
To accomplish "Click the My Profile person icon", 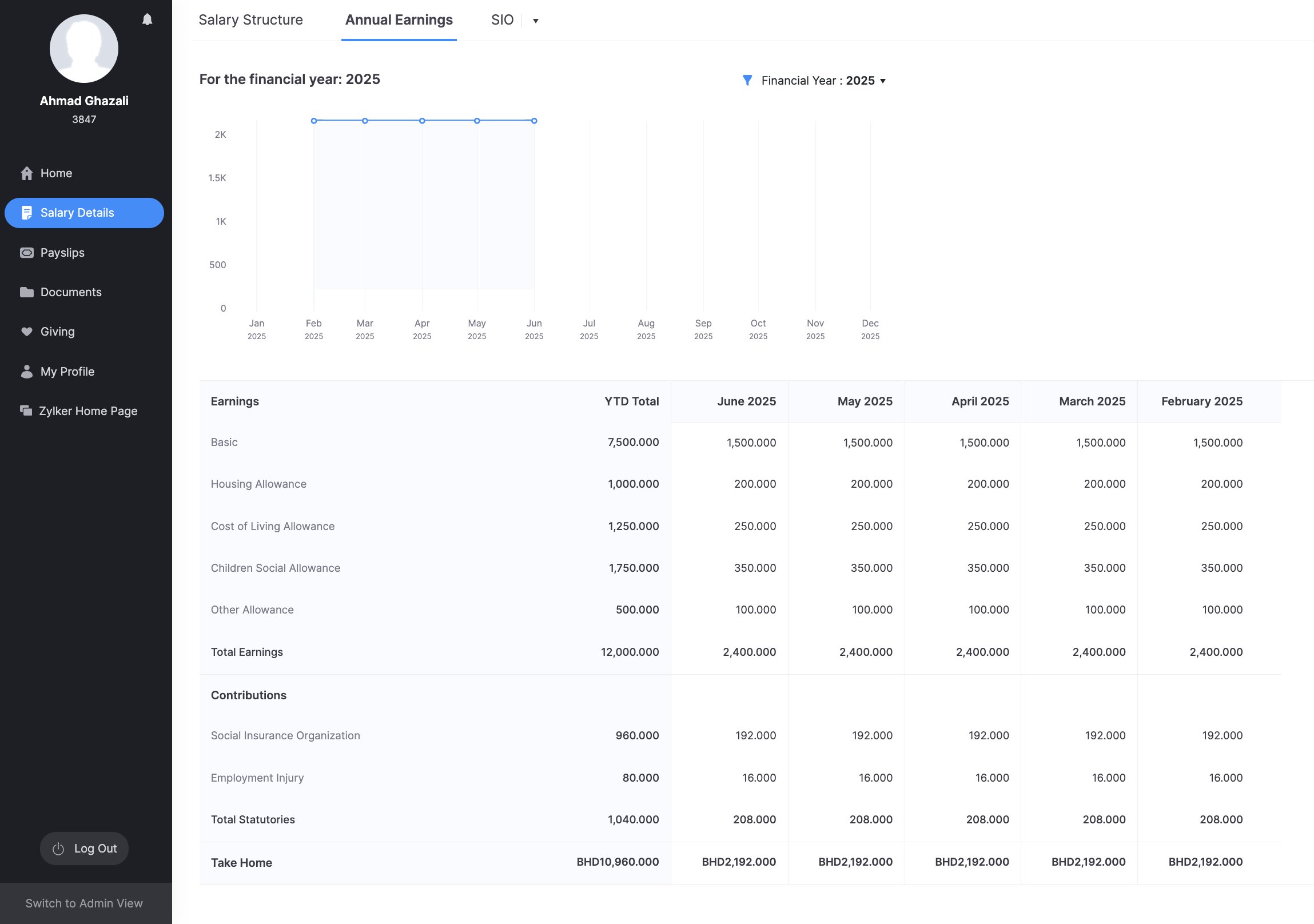I will [26, 372].
